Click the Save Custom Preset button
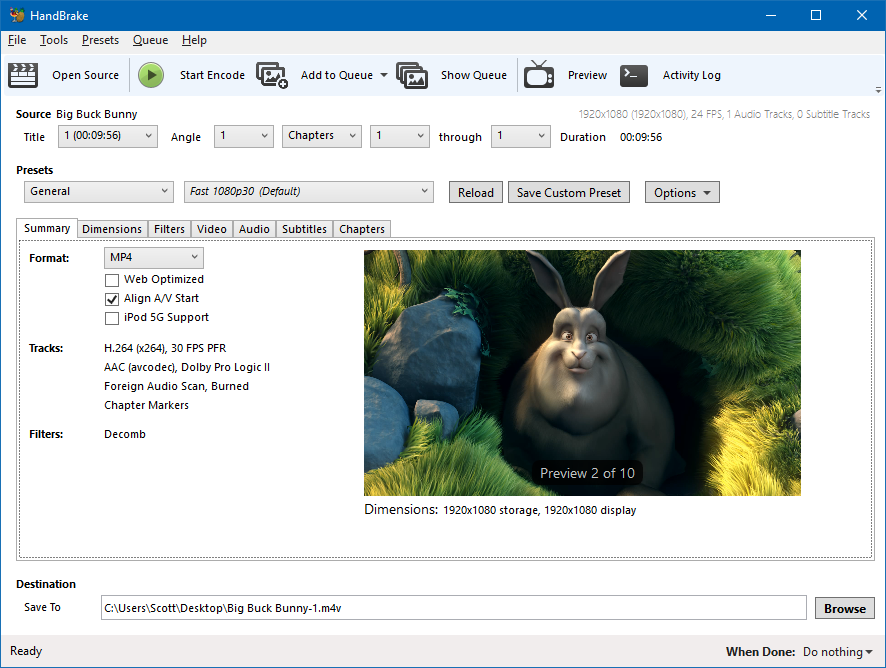 coord(568,193)
